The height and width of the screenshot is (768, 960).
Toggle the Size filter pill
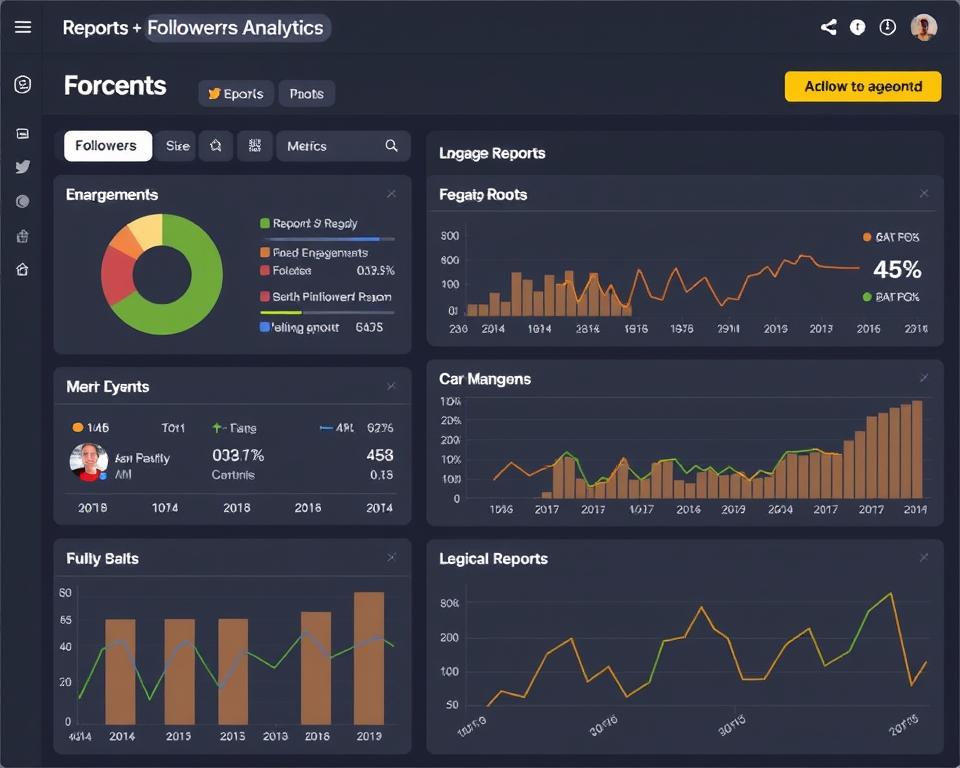pyautogui.click(x=176, y=145)
